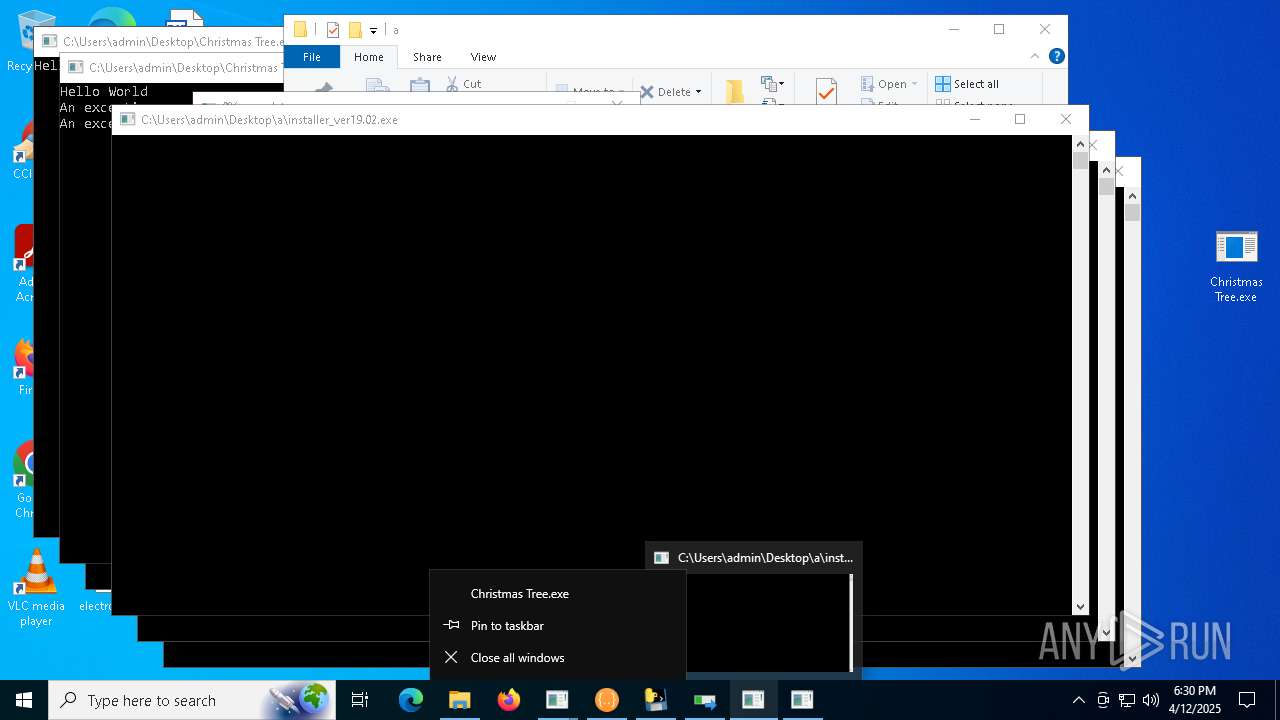Click the Delete button in Explorer ribbon

click(x=665, y=92)
